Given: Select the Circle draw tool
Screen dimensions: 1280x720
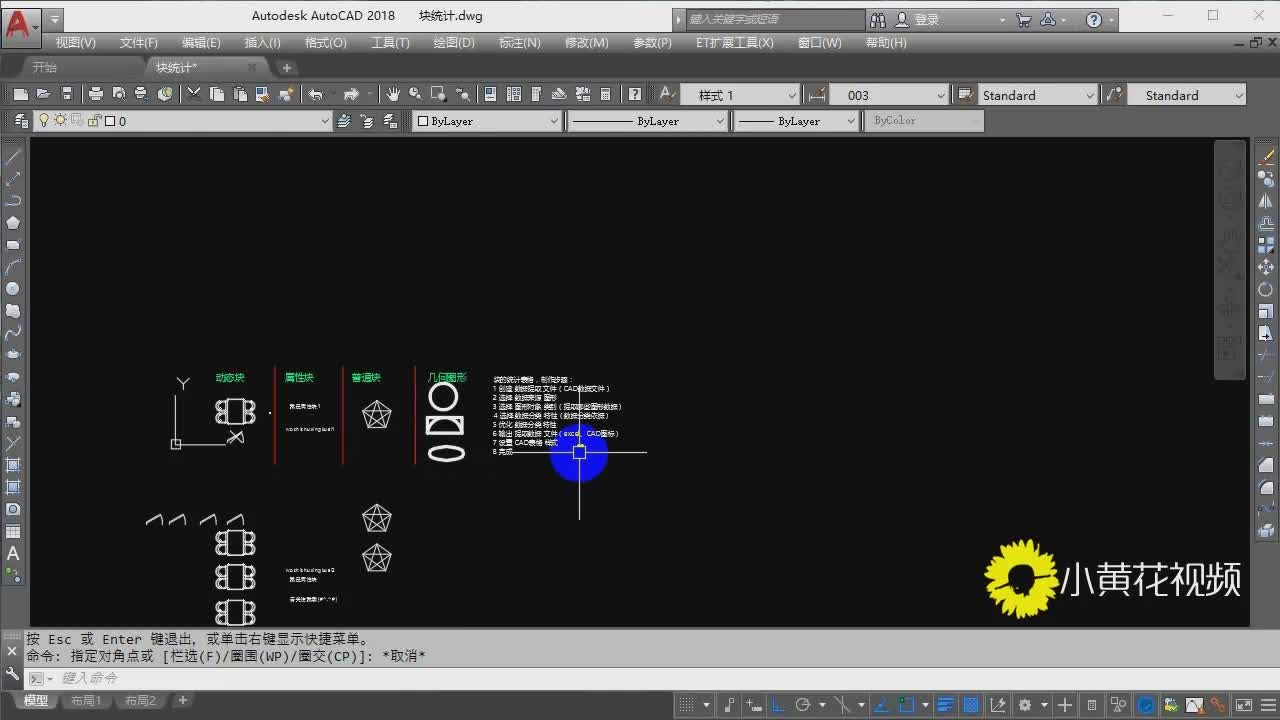Looking at the screenshot, I should [x=13, y=288].
